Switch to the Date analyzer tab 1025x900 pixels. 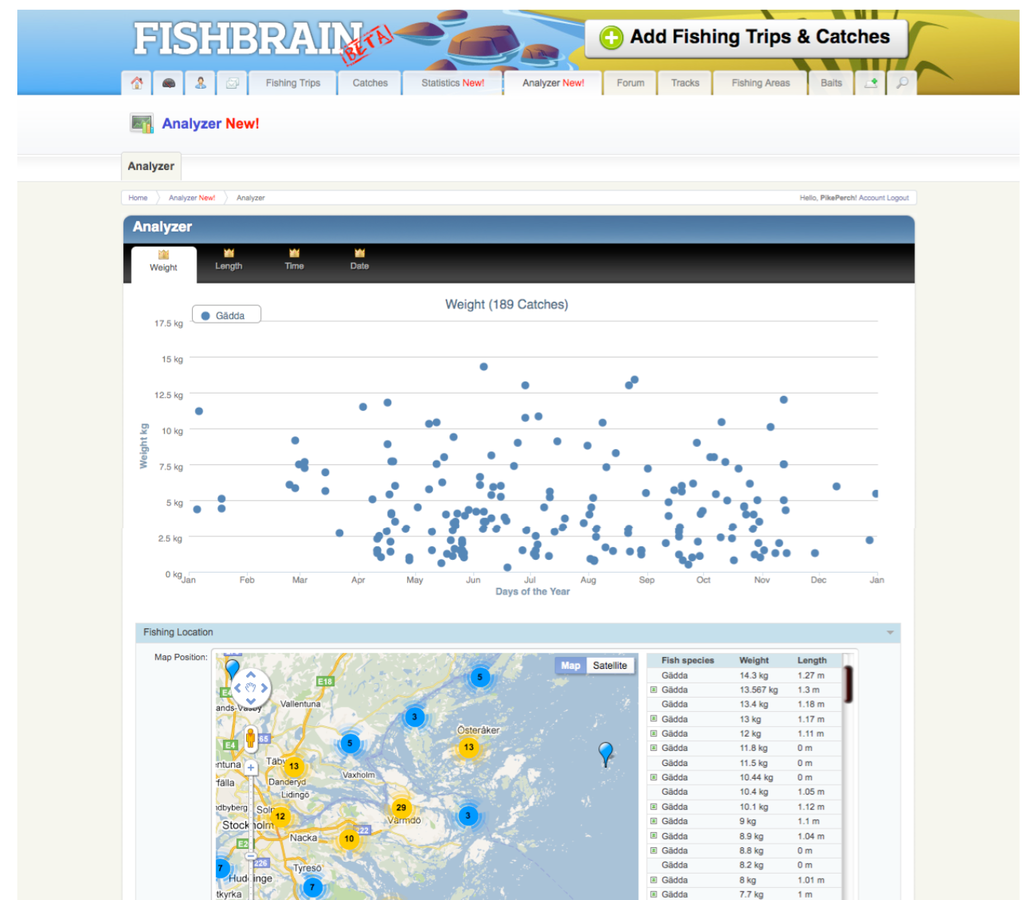(x=360, y=260)
